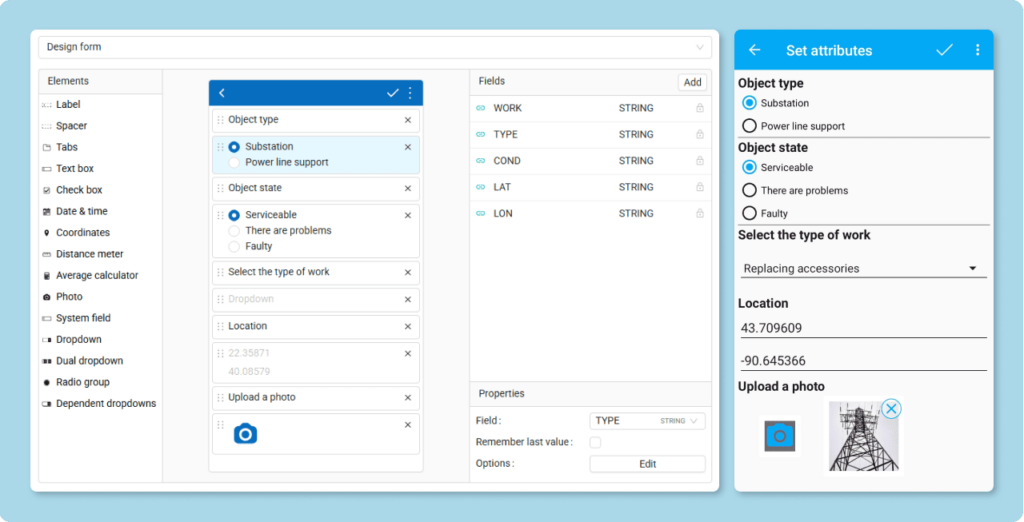The width and height of the screenshot is (1024, 522).
Task: Open the Set attributes overflow menu
Action: coord(978,50)
